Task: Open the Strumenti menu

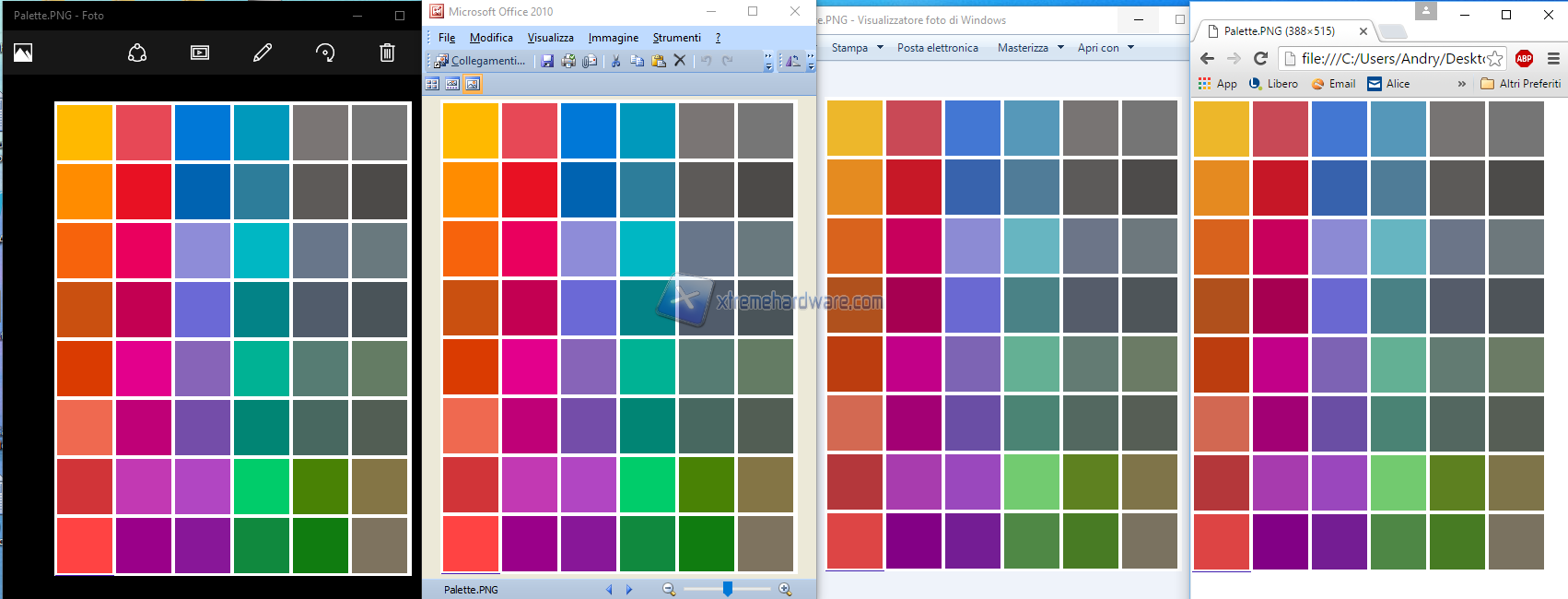Action: 676,38
